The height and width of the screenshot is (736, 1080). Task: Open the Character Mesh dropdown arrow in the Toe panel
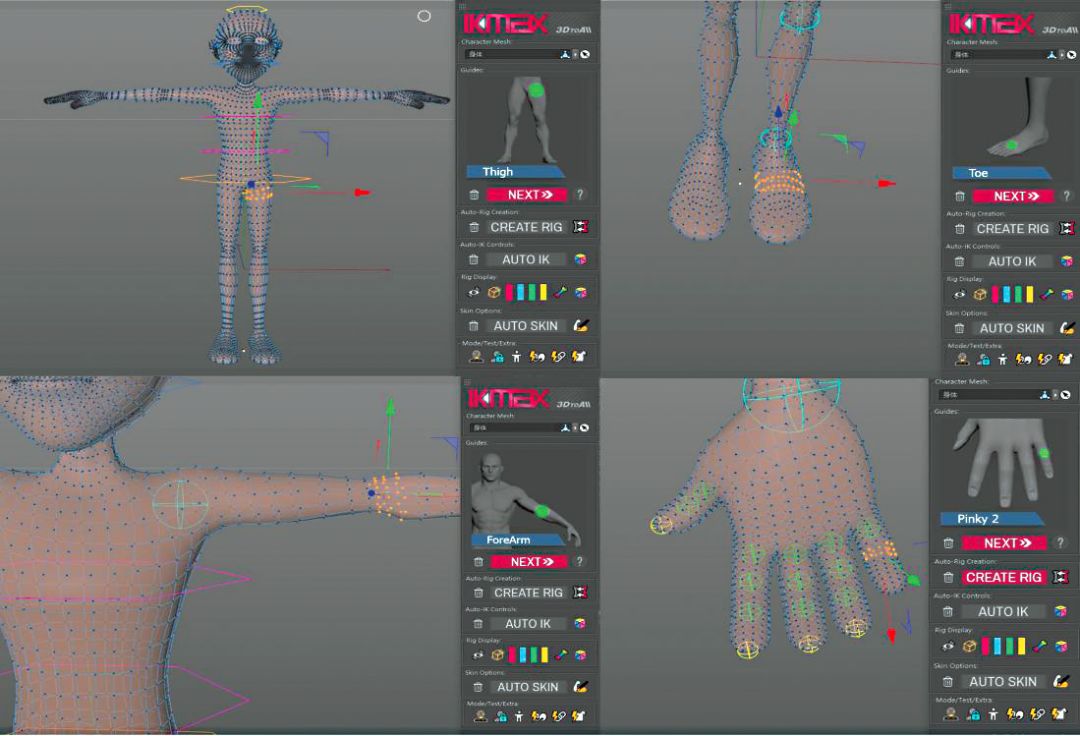[x=1061, y=54]
